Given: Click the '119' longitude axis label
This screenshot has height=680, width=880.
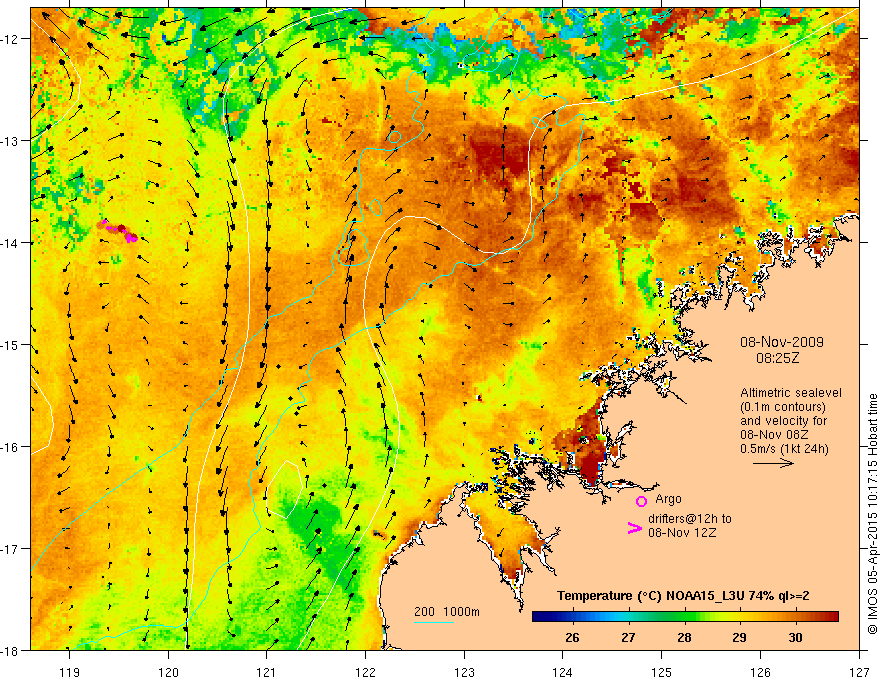Looking at the screenshot, I should (70, 672).
